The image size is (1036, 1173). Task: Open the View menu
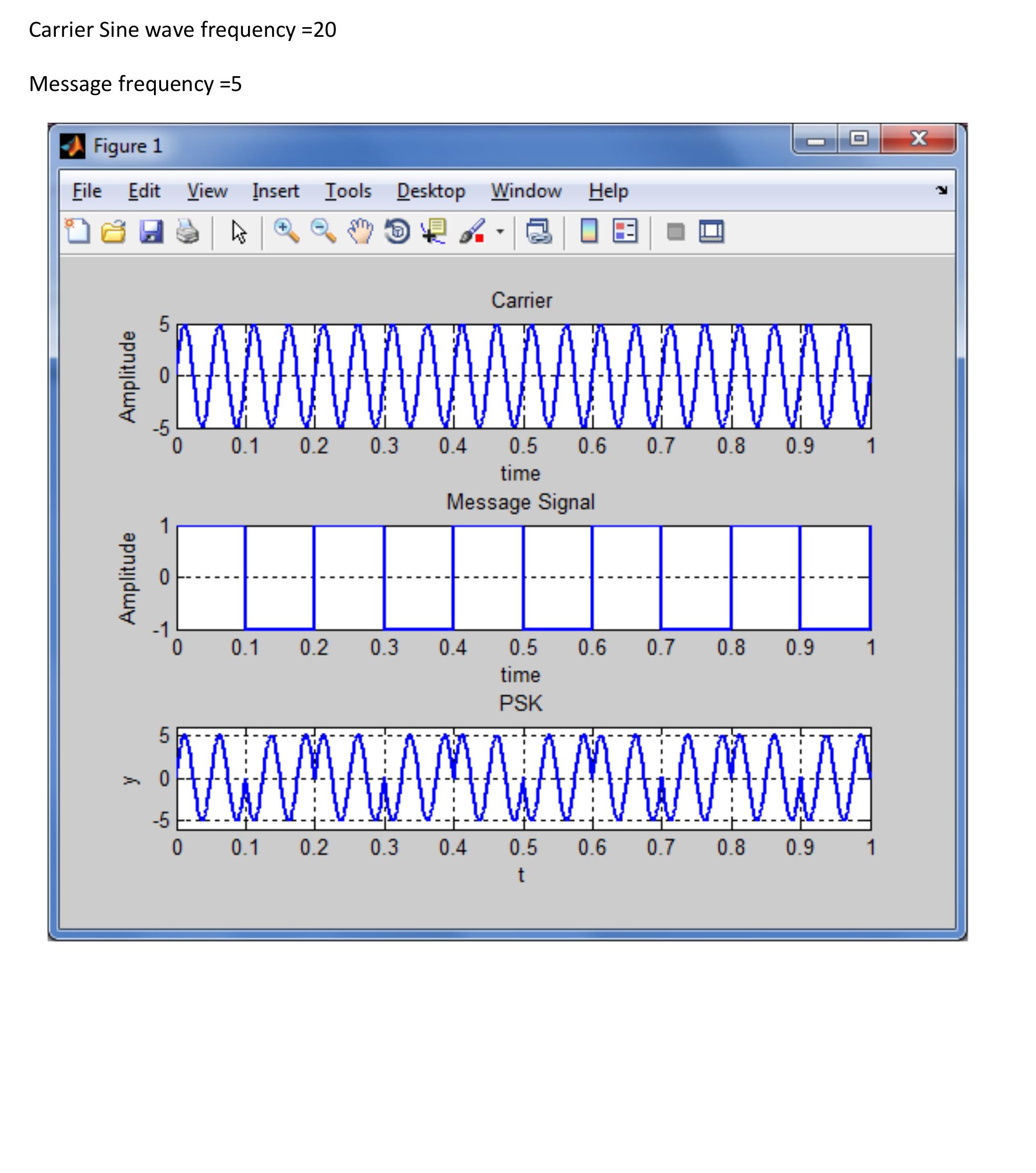click(207, 191)
